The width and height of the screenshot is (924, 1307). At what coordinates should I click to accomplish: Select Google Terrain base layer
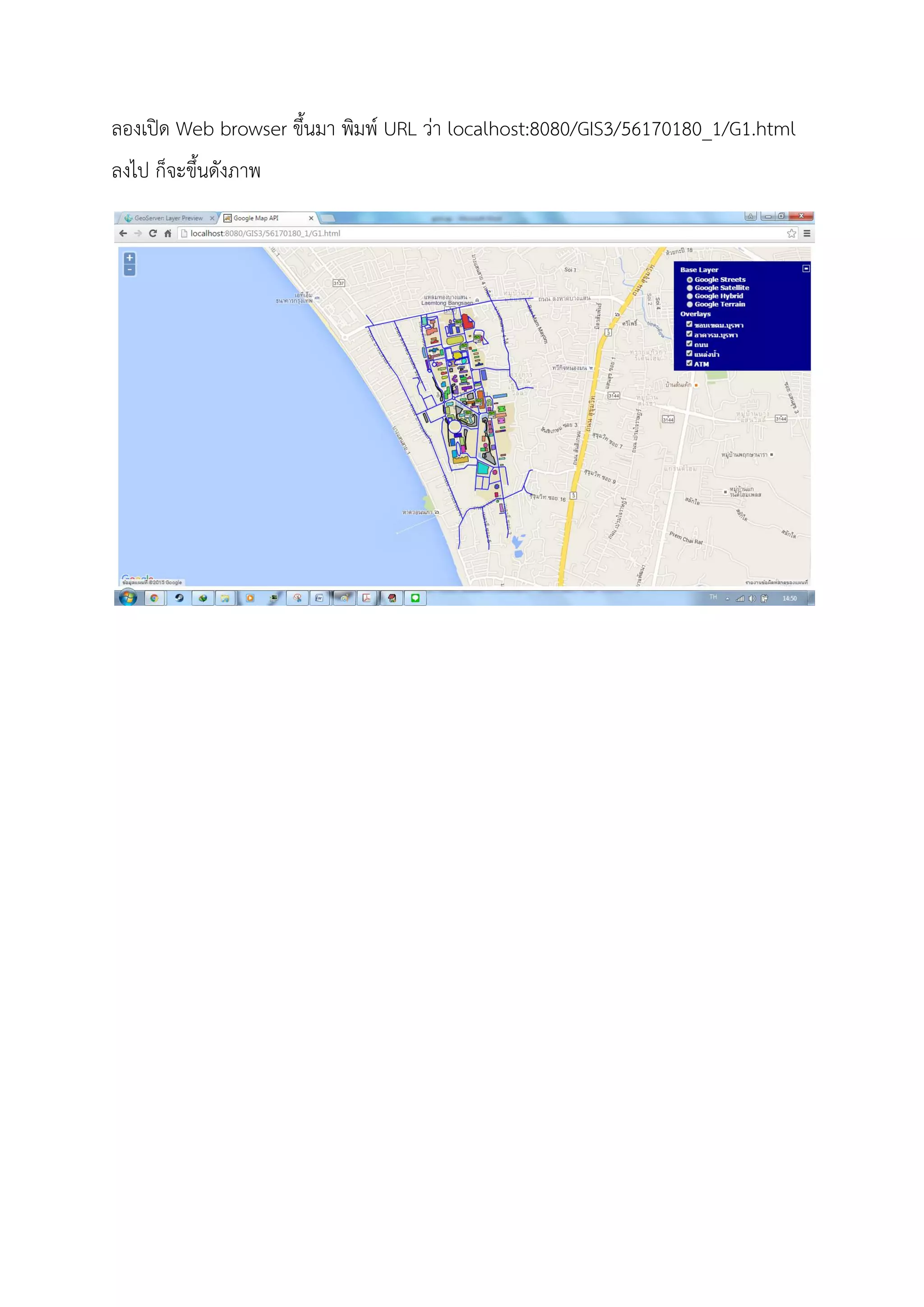tap(689, 305)
